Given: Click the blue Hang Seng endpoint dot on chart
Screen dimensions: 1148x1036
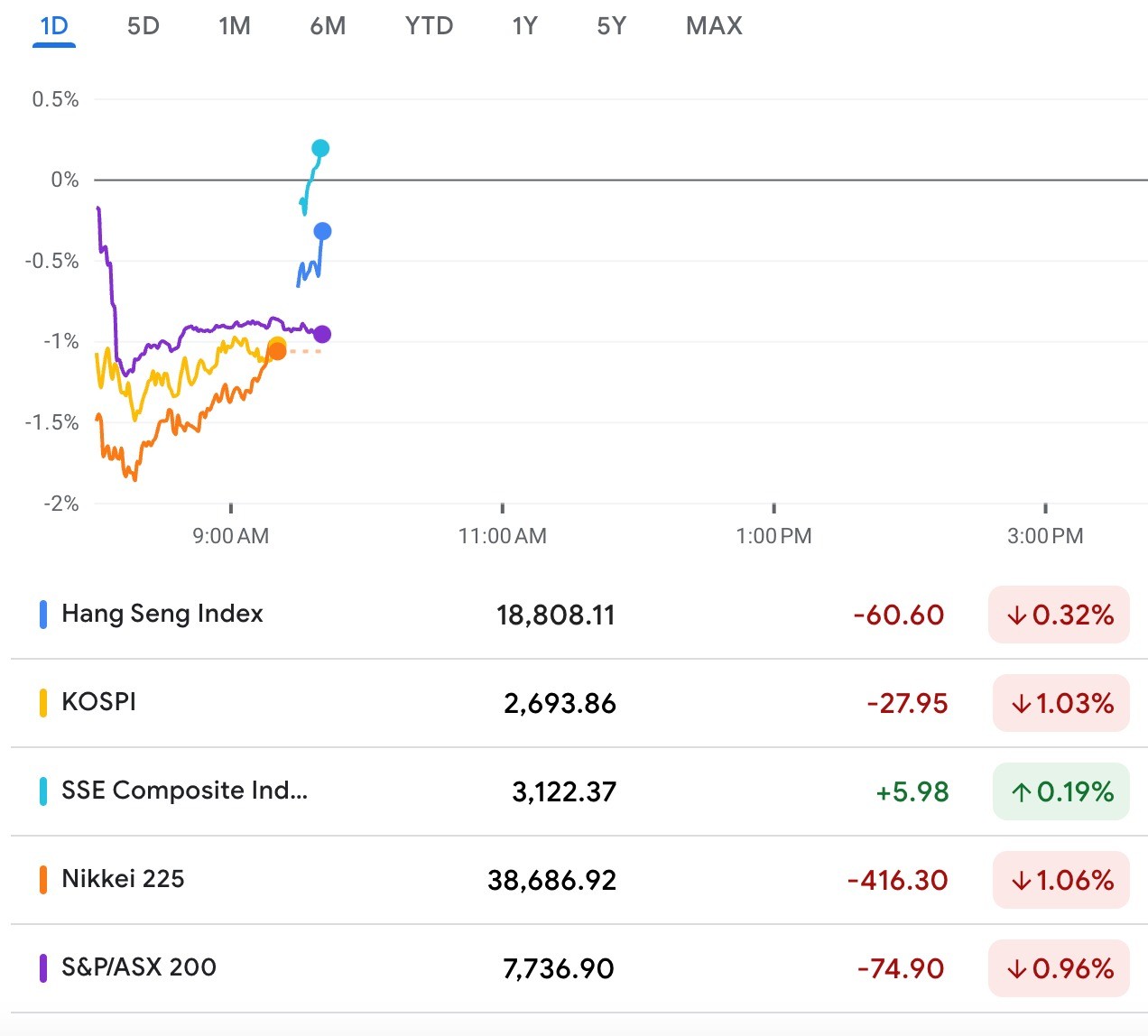Looking at the screenshot, I should 322,232.
